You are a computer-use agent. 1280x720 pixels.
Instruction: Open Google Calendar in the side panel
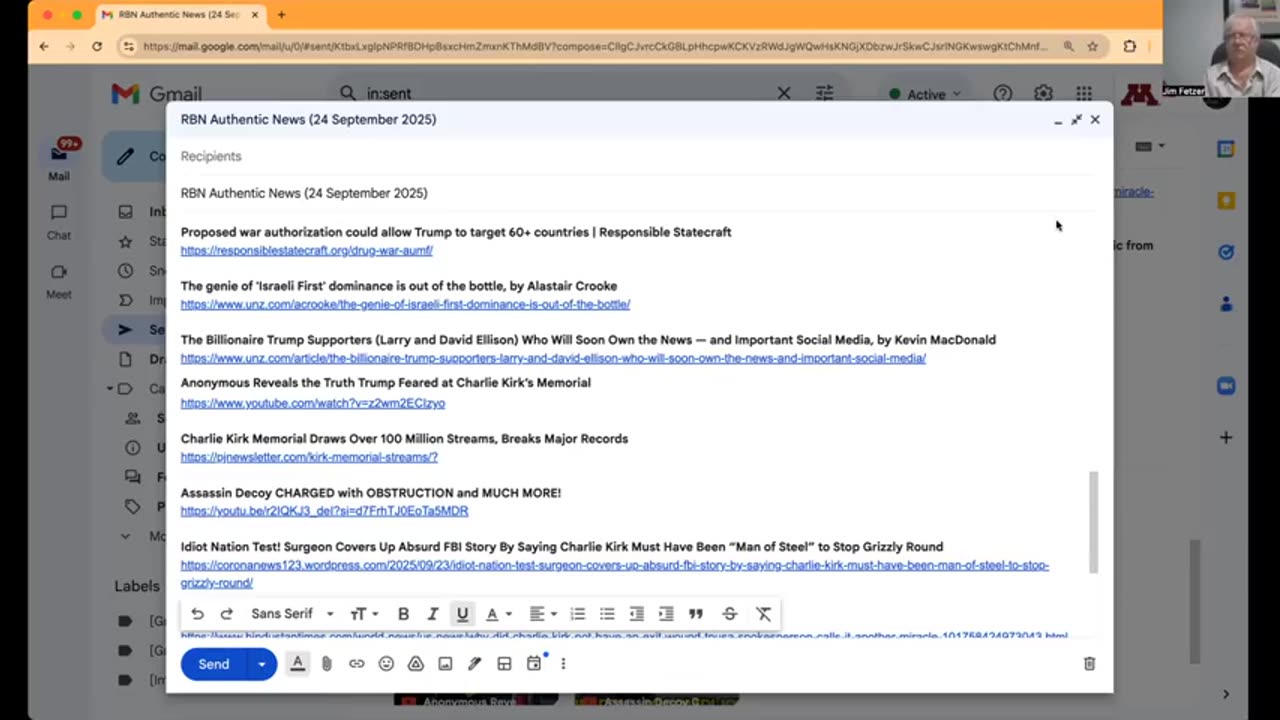point(1226,149)
